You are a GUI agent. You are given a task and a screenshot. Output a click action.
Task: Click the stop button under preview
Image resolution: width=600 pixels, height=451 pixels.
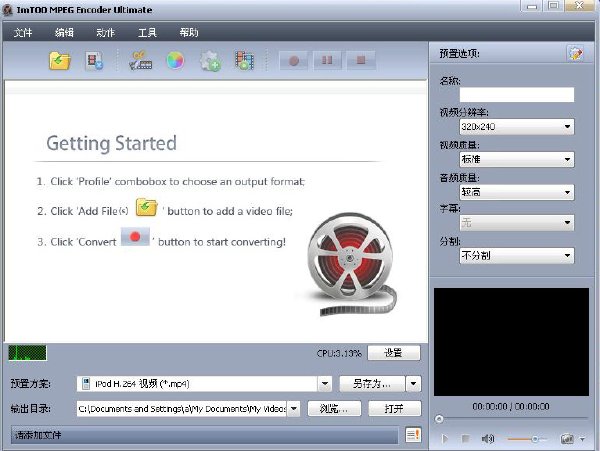(465, 439)
